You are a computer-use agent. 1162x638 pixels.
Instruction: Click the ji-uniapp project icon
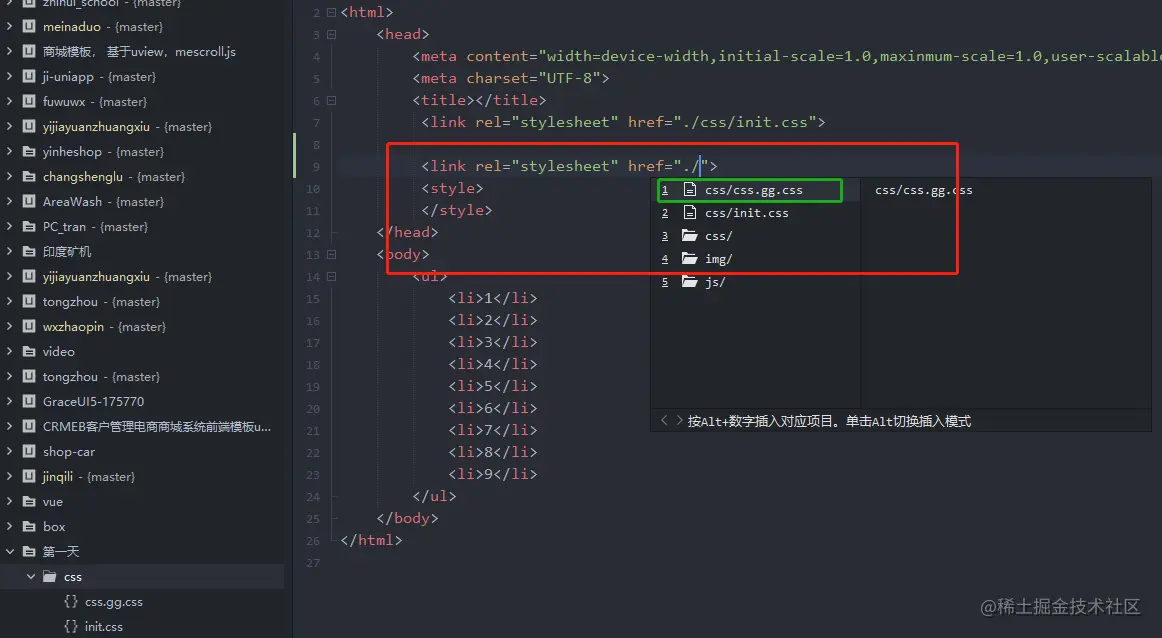29,76
